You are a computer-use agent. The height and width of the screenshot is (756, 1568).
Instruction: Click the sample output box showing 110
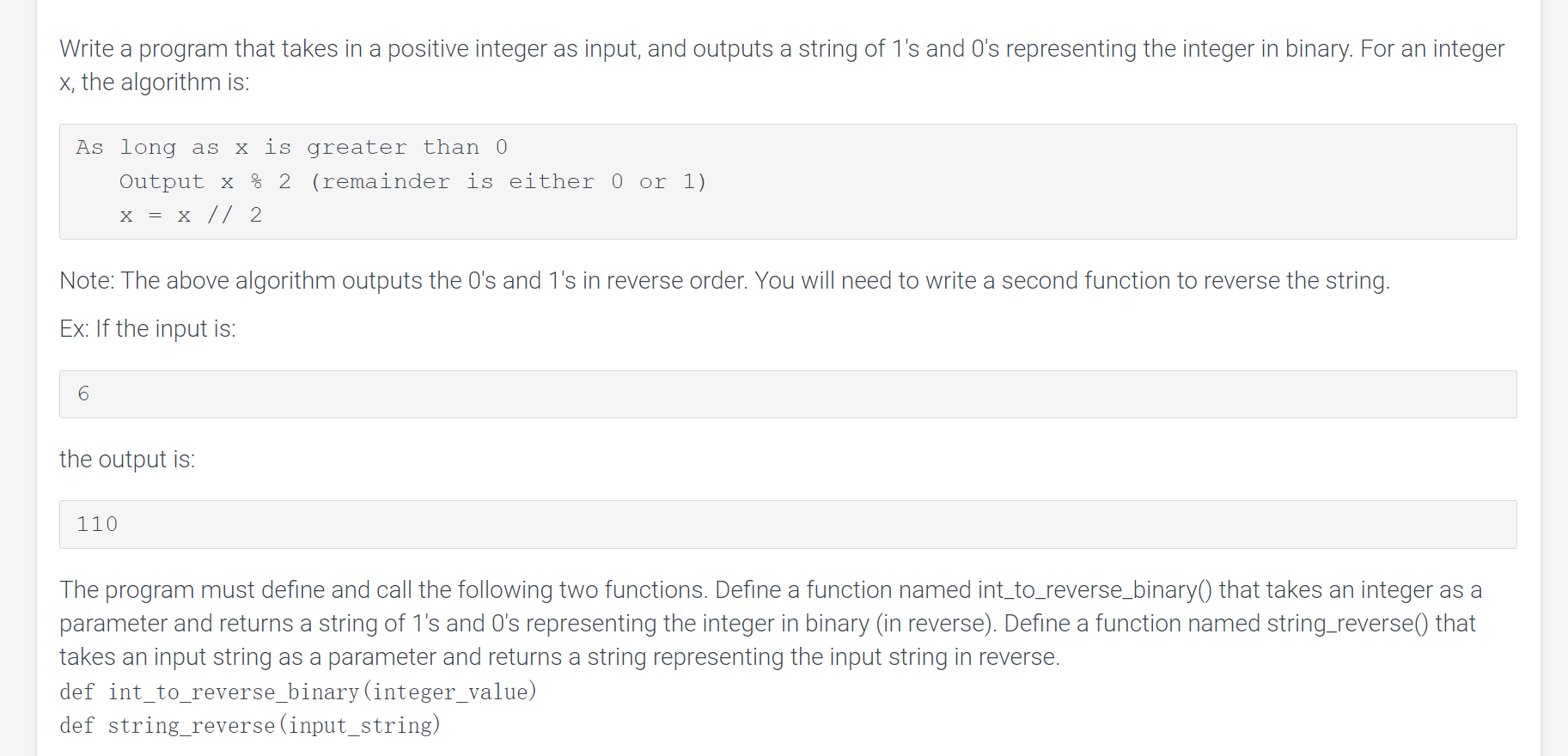[787, 524]
